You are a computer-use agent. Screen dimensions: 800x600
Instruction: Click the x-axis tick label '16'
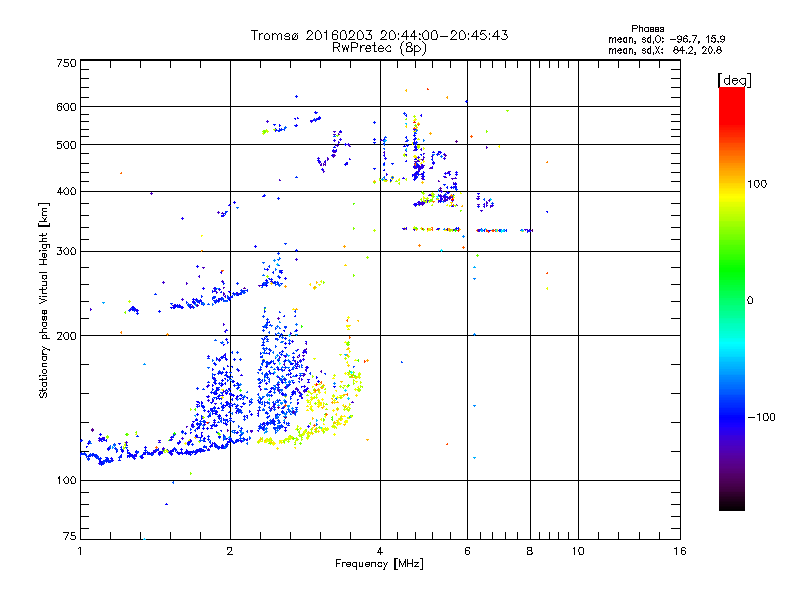point(680,551)
